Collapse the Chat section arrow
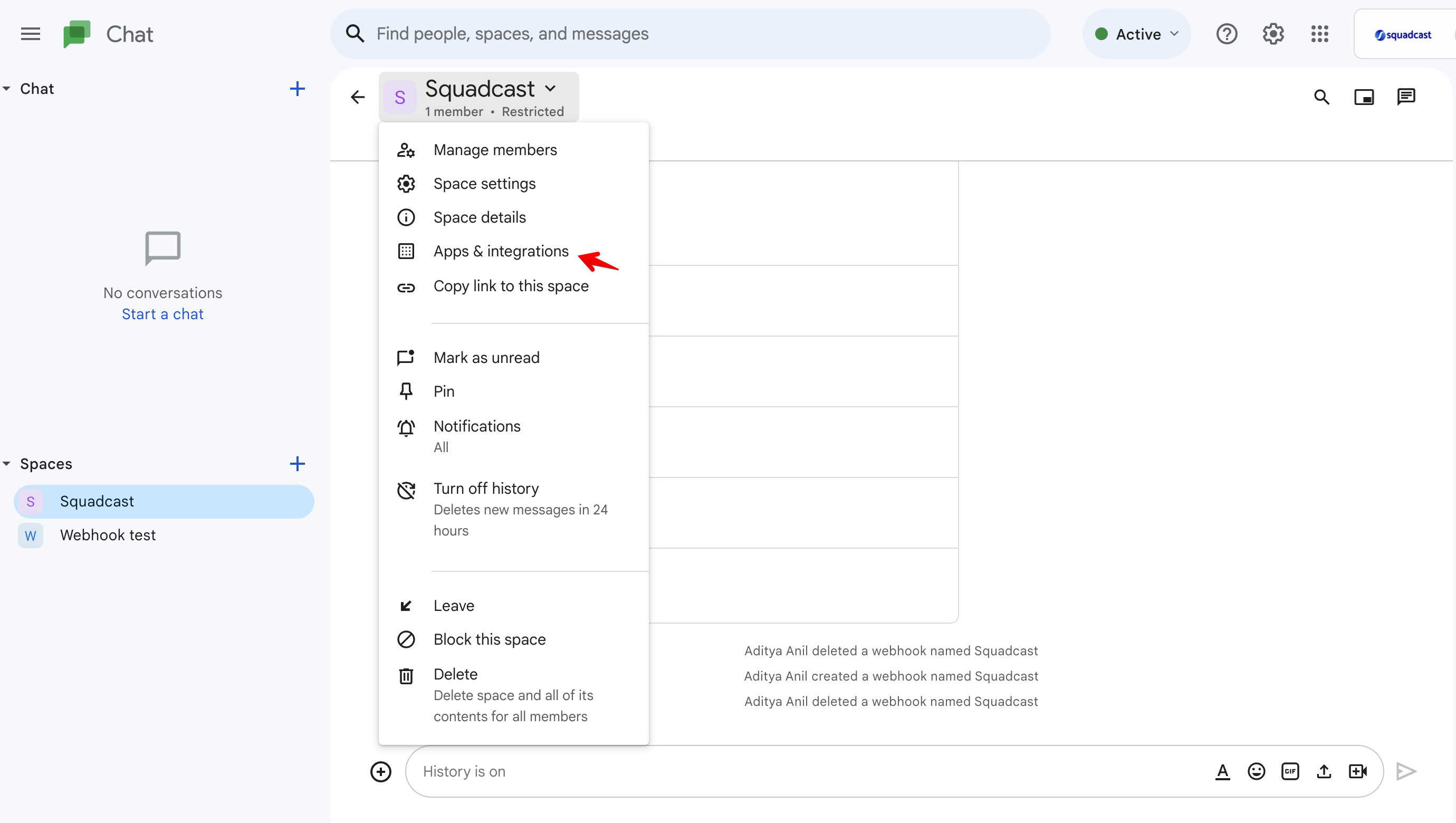The width and height of the screenshot is (1456, 823). click(x=7, y=89)
